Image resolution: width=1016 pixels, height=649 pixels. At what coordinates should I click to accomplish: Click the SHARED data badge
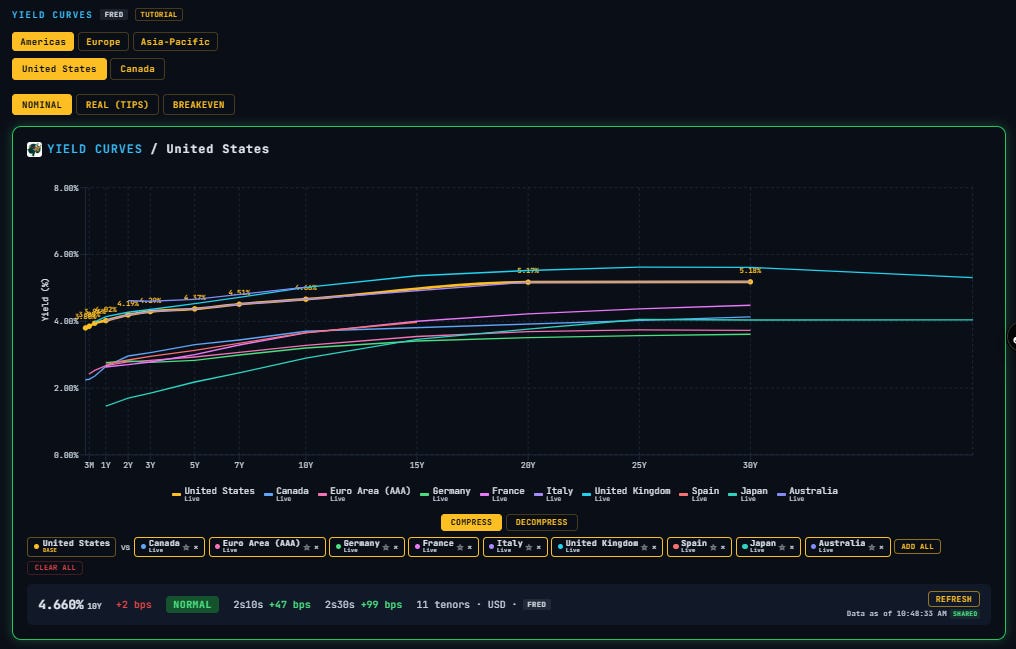965,613
